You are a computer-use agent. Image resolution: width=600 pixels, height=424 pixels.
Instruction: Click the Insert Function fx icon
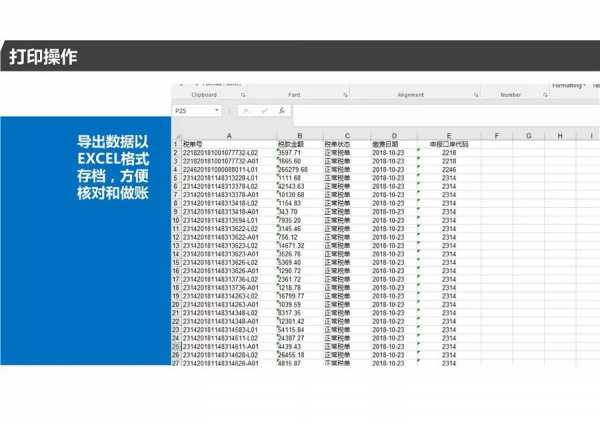[x=282, y=110]
